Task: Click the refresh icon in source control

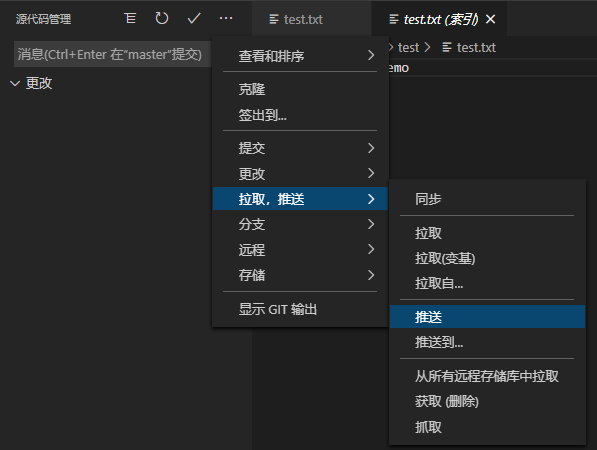Action: tap(162, 18)
